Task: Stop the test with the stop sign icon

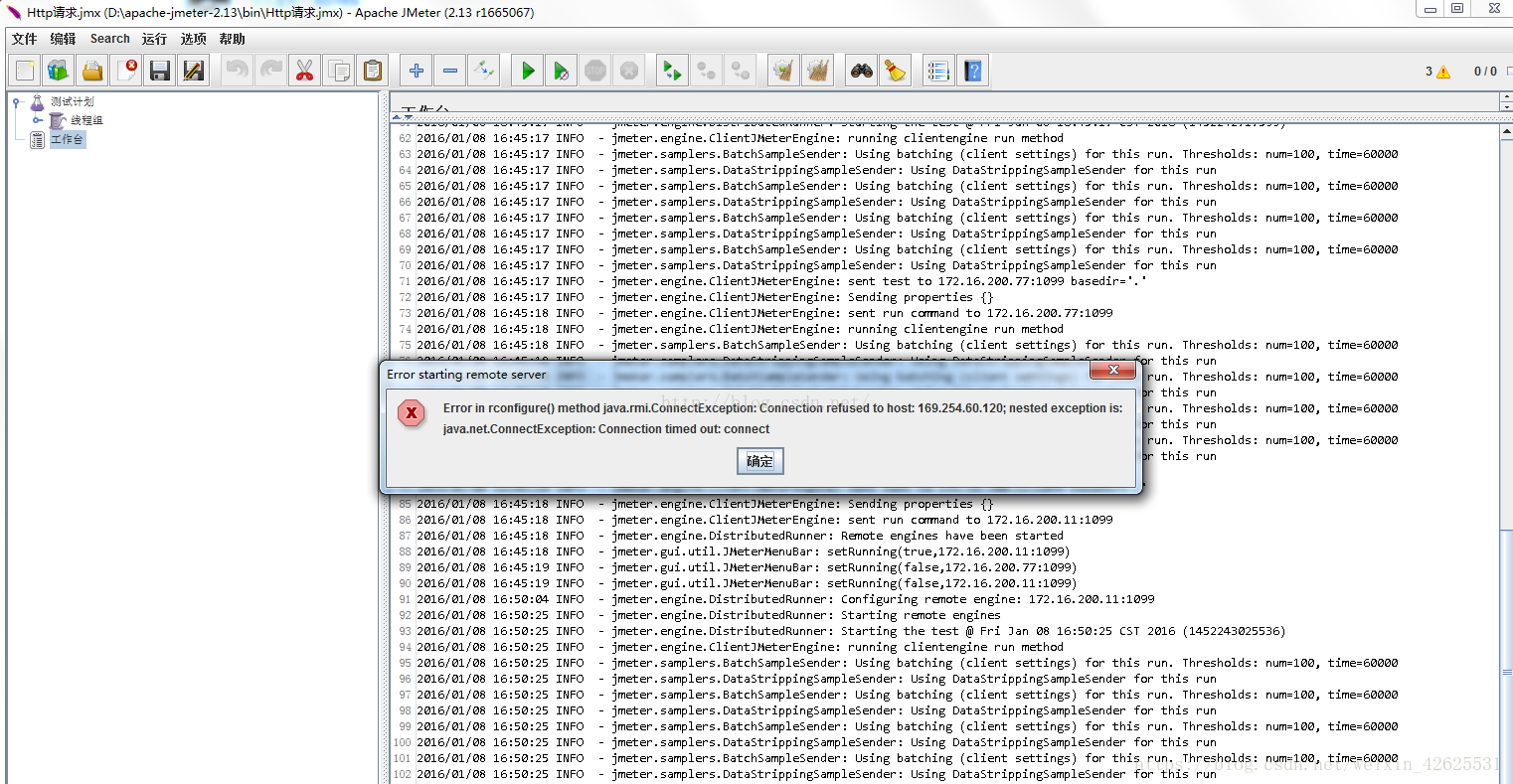Action: [595, 71]
